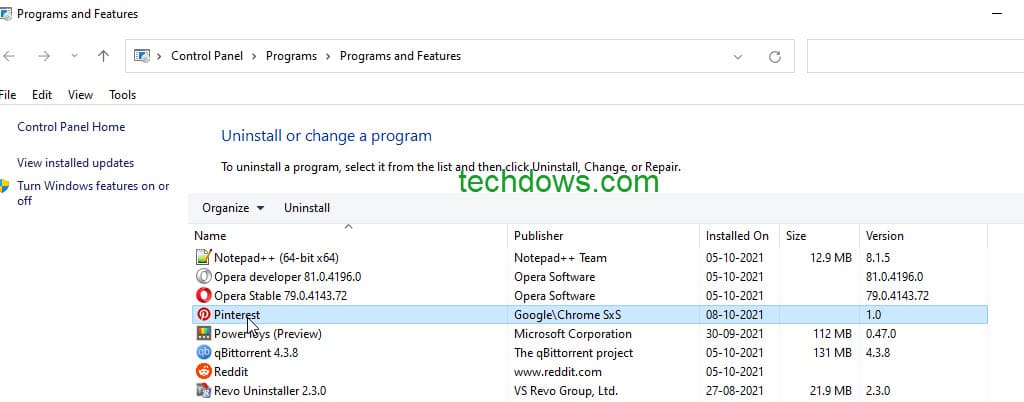The width and height of the screenshot is (1024, 402).
Task: Click the 08-10-2021 installed date cell
Action: [734, 315]
